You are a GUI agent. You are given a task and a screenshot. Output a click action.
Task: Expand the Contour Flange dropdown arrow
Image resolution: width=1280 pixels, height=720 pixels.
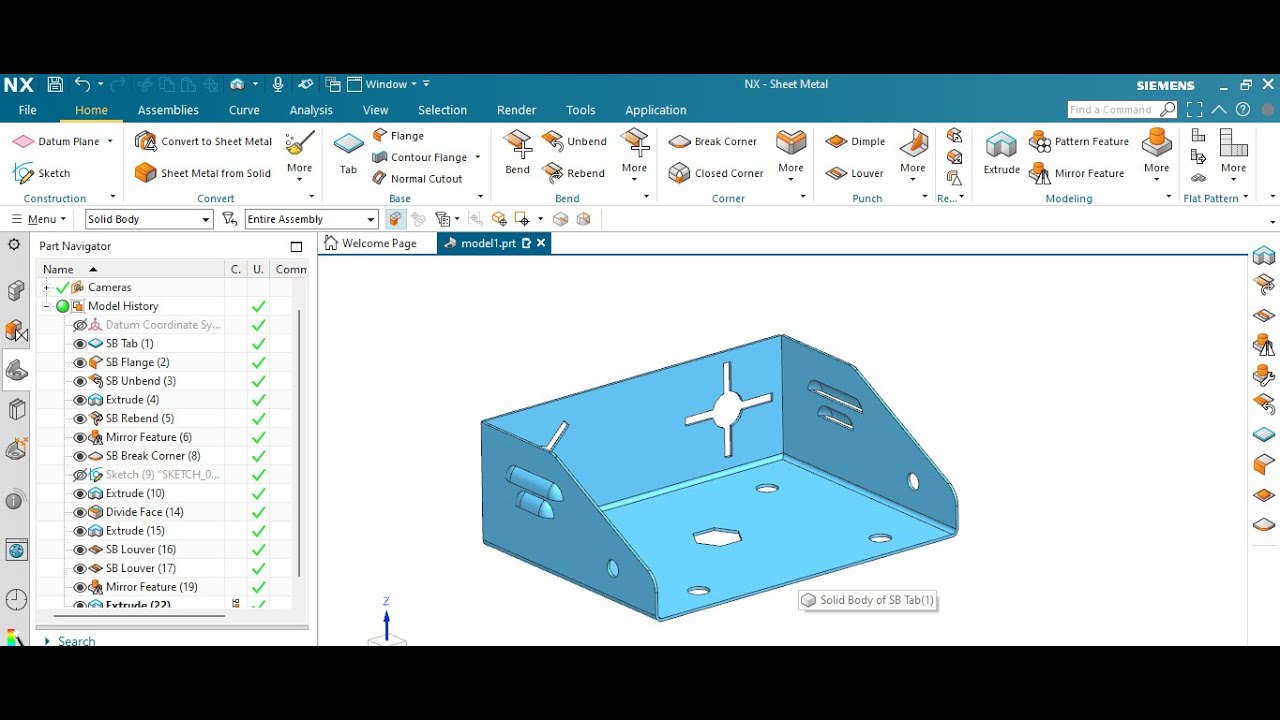(477, 157)
